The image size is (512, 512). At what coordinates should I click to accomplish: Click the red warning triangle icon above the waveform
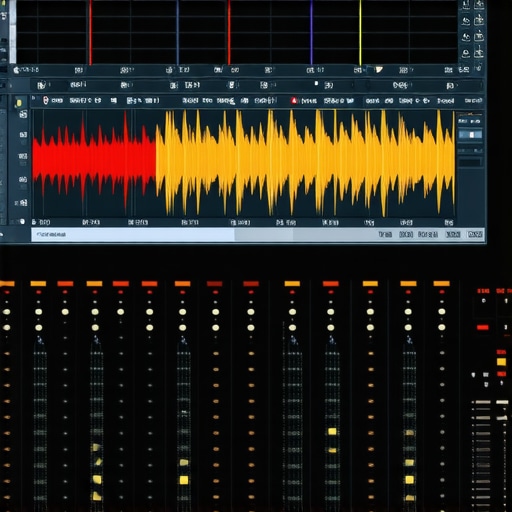click(294, 100)
